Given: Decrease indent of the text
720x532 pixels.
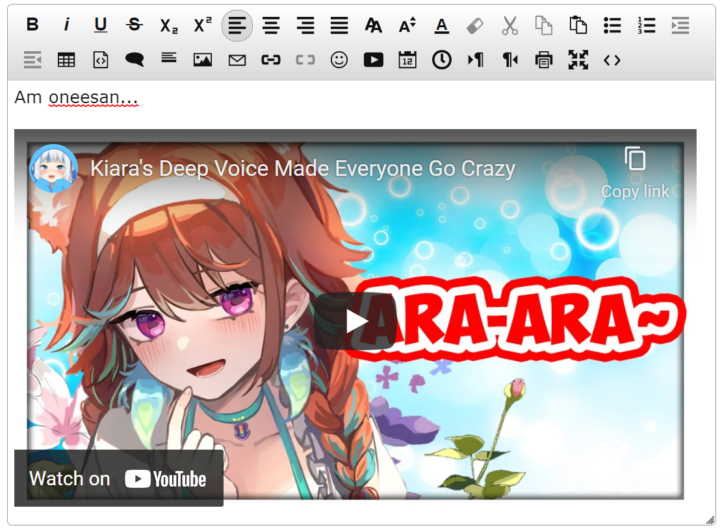Looking at the screenshot, I should [x=32, y=60].
